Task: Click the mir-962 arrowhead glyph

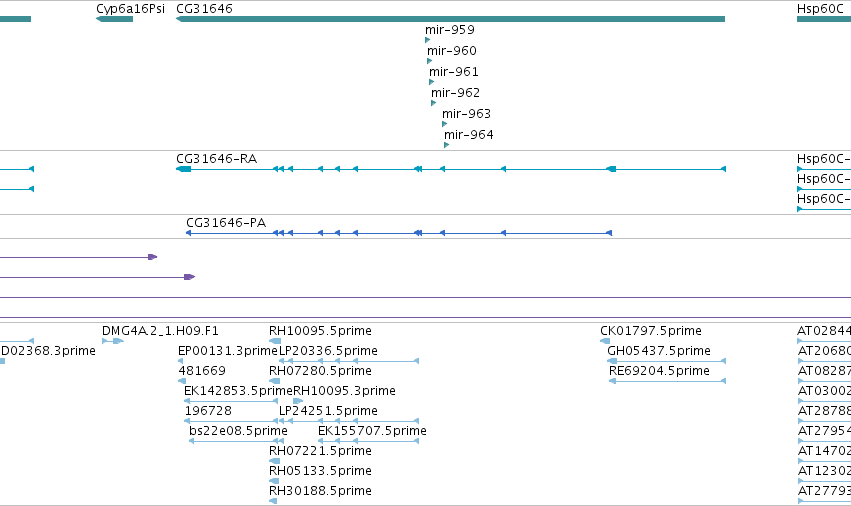Action: coord(434,103)
